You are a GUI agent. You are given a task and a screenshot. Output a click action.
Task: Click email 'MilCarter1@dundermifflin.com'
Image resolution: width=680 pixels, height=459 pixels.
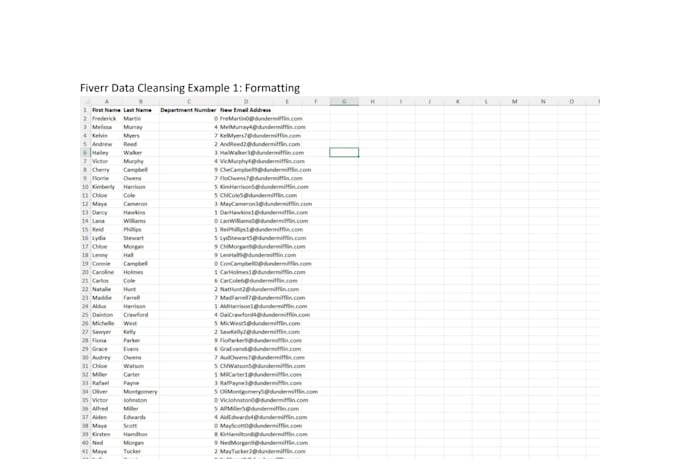[262, 374]
